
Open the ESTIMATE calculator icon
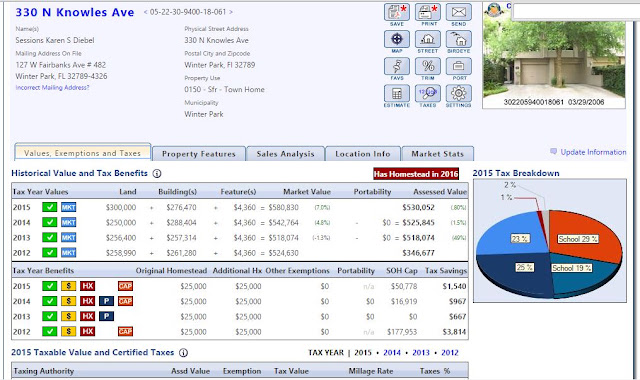pyautogui.click(x=397, y=93)
